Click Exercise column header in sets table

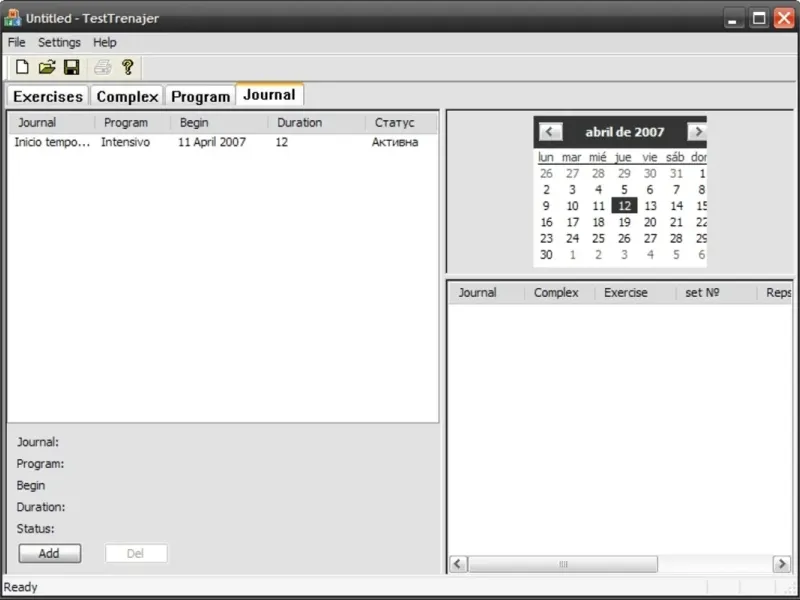pyautogui.click(x=635, y=293)
